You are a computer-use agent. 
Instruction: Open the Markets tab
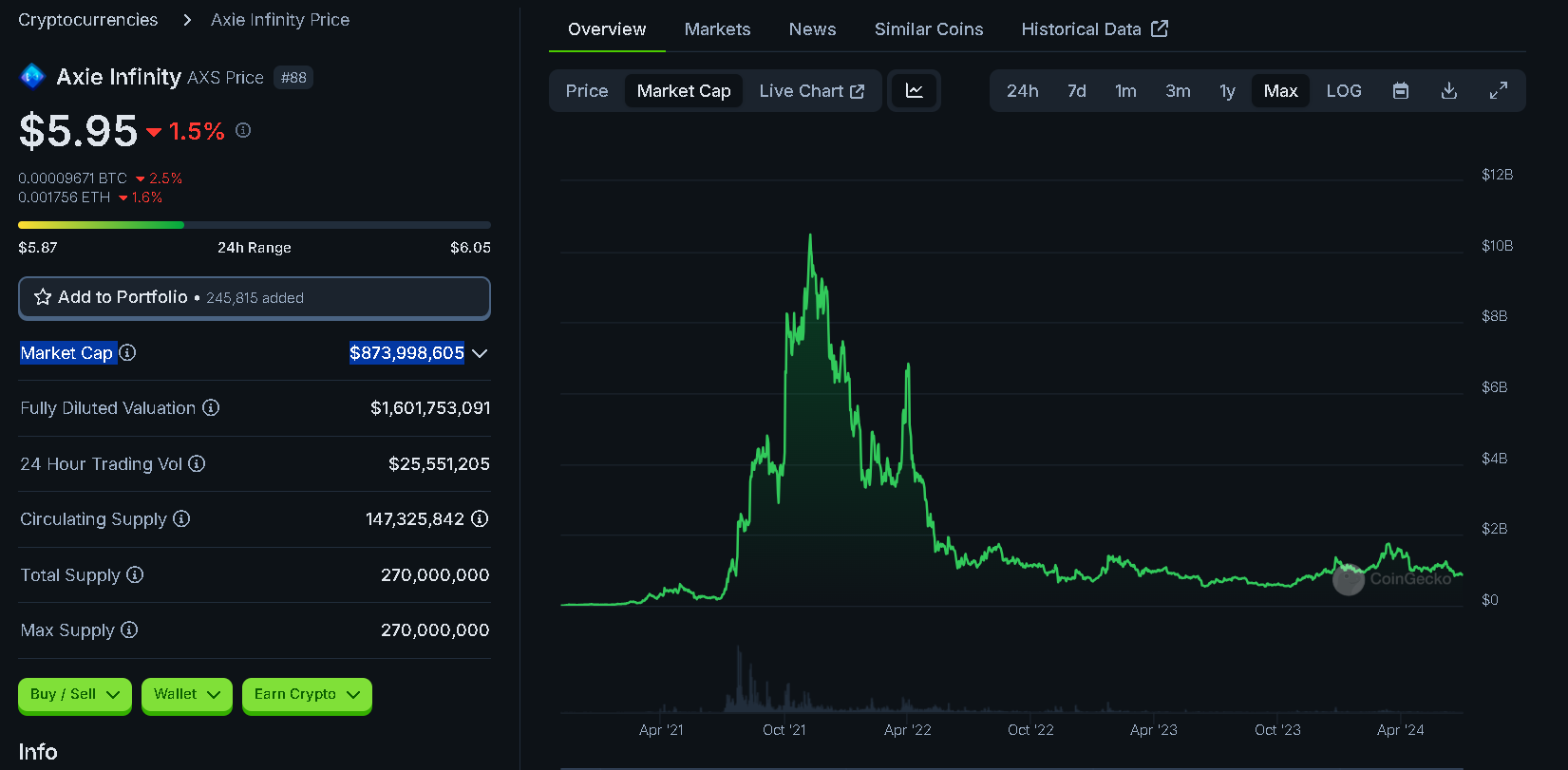717,29
